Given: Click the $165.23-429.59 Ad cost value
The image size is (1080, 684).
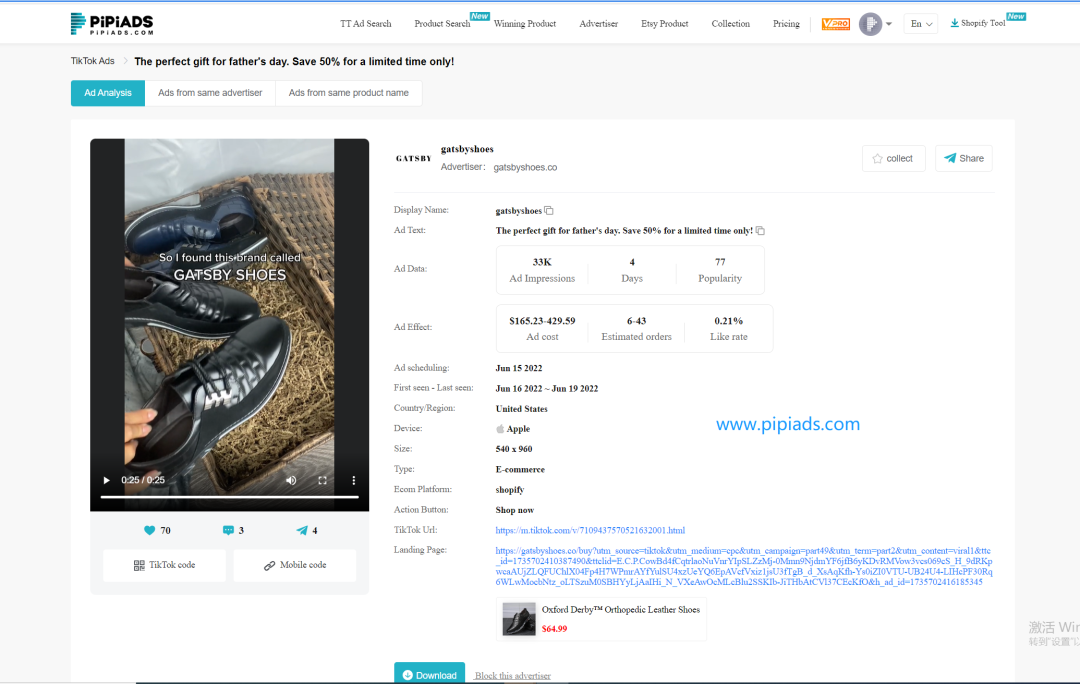Looking at the screenshot, I should click(542, 321).
